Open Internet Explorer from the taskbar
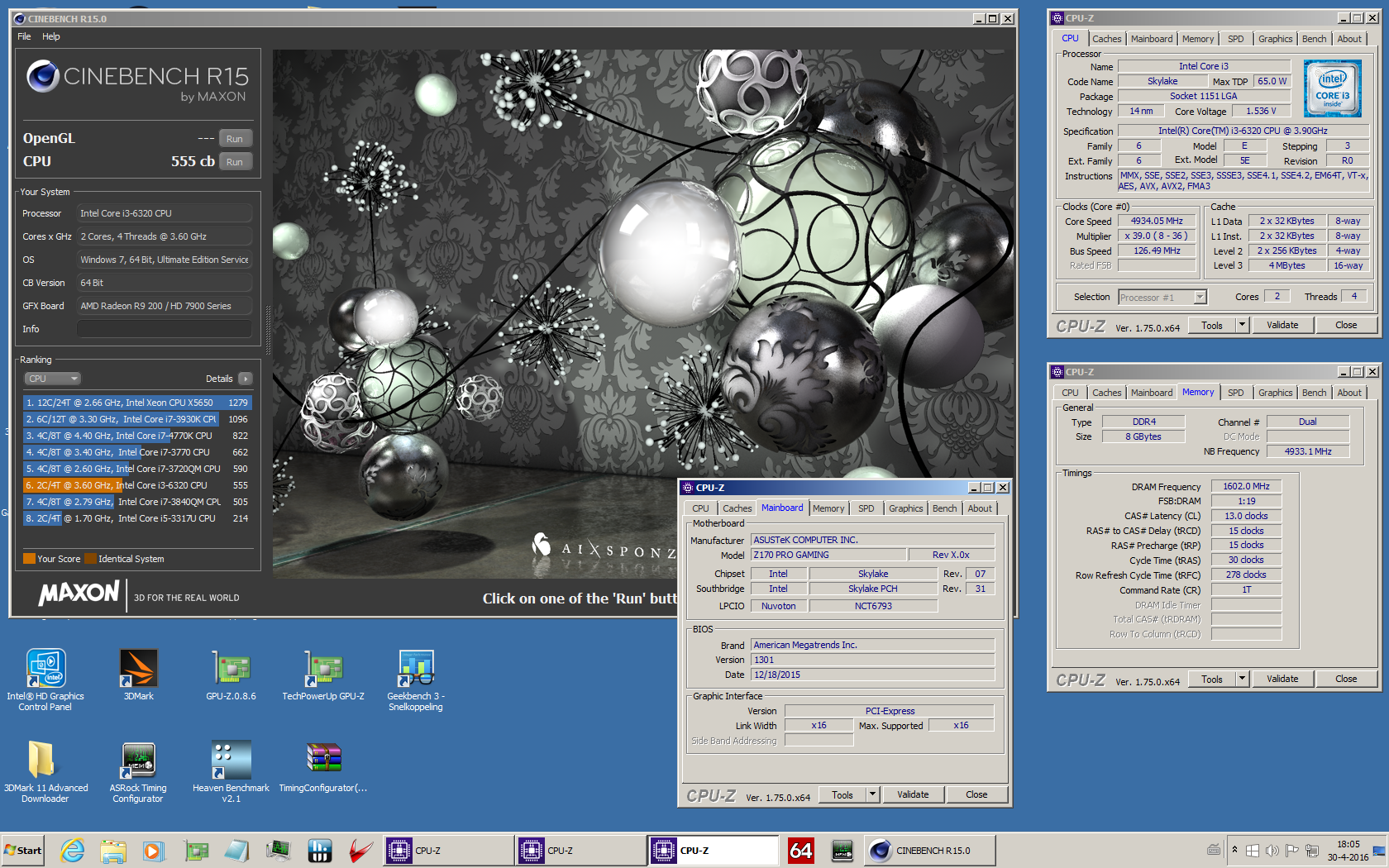The height and width of the screenshot is (868, 1389). click(73, 850)
